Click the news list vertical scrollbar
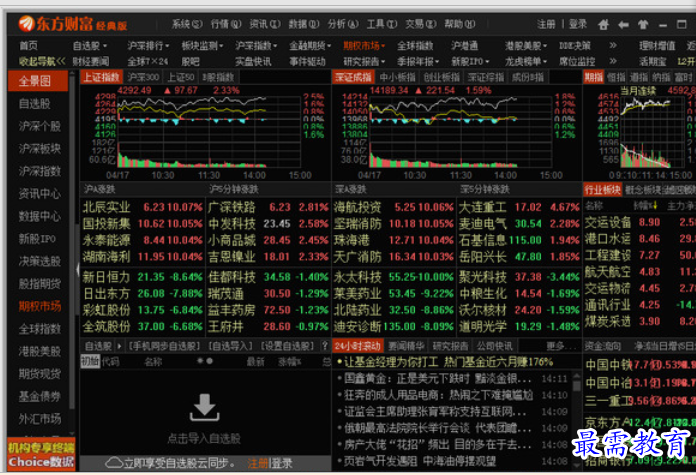 577,420
